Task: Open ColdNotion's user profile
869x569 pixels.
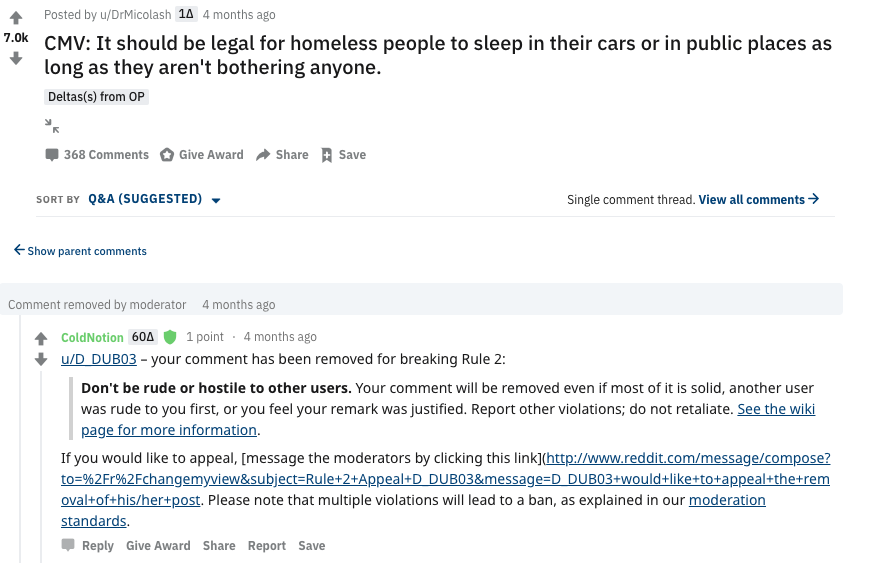Action: tap(92, 337)
